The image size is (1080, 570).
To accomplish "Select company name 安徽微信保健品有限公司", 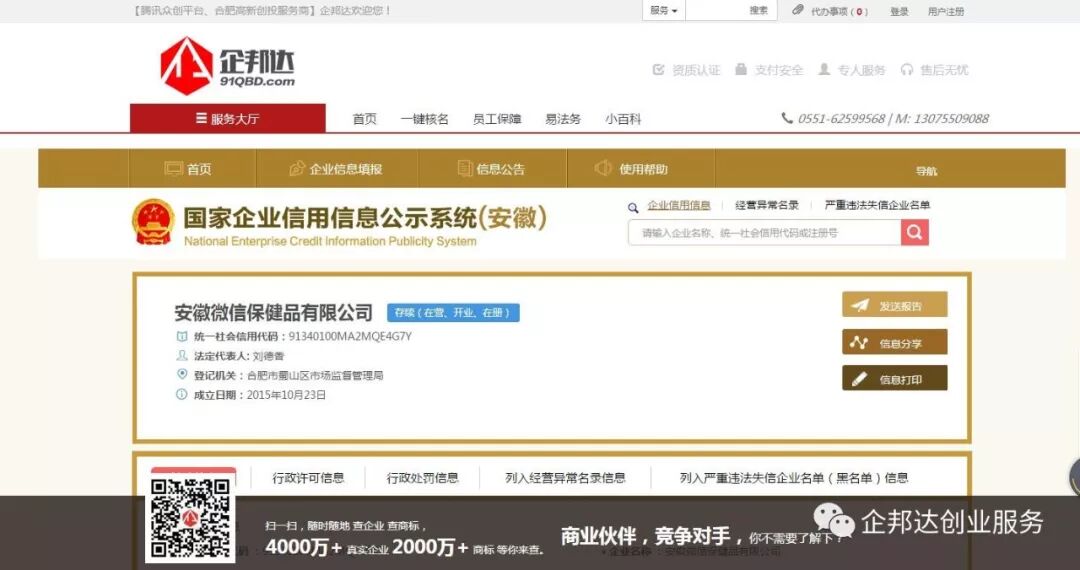I will [273, 313].
